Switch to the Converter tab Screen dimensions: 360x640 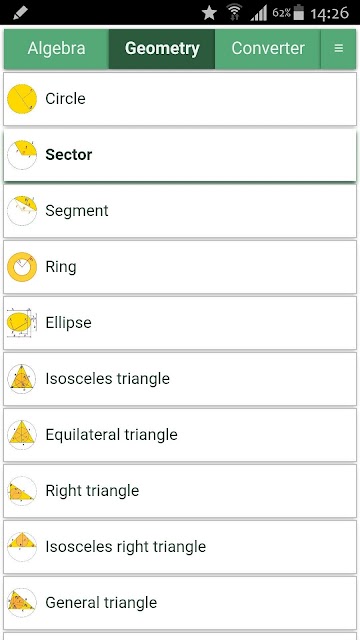coord(268,49)
